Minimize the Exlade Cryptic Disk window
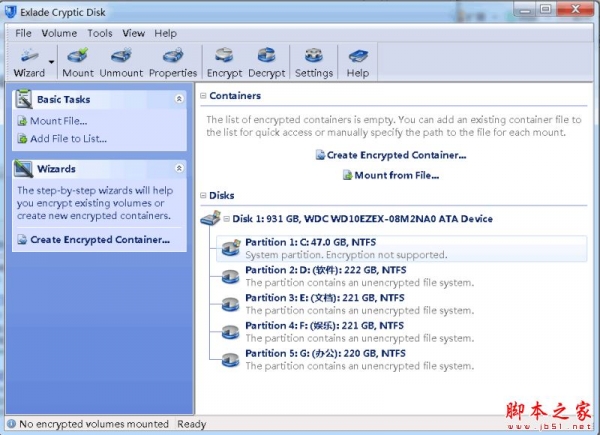600x435 pixels. tap(525, 10)
